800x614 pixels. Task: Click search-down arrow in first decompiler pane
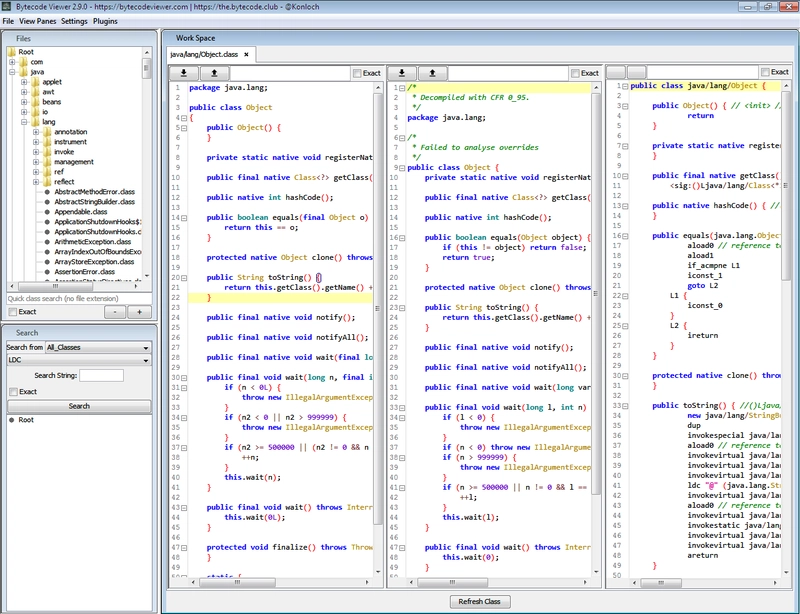click(x=184, y=73)
